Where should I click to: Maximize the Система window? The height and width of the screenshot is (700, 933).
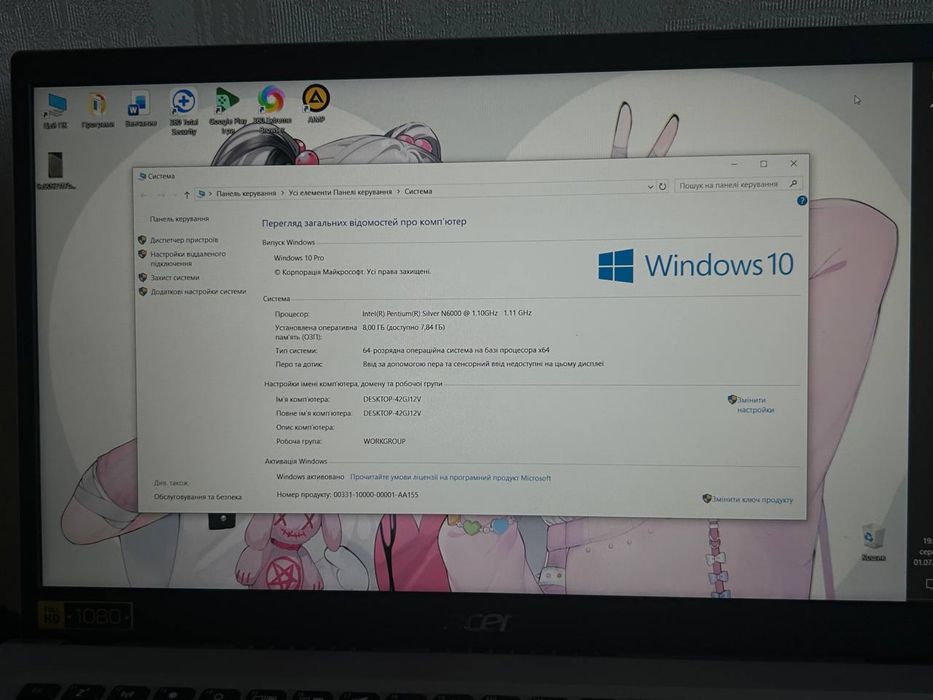pyautogui.click(x=763, y=164)
